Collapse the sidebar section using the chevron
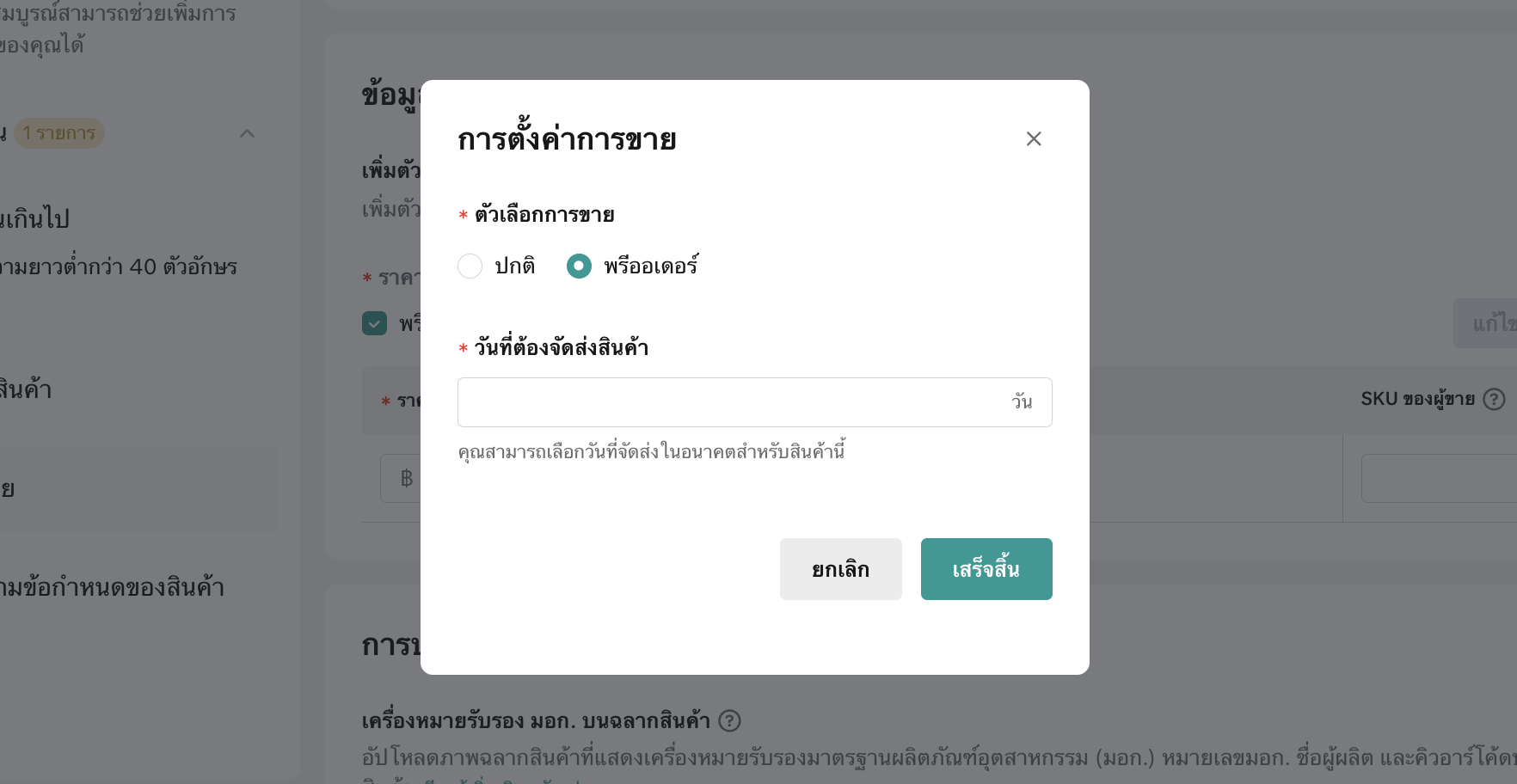 coord(248,133)
